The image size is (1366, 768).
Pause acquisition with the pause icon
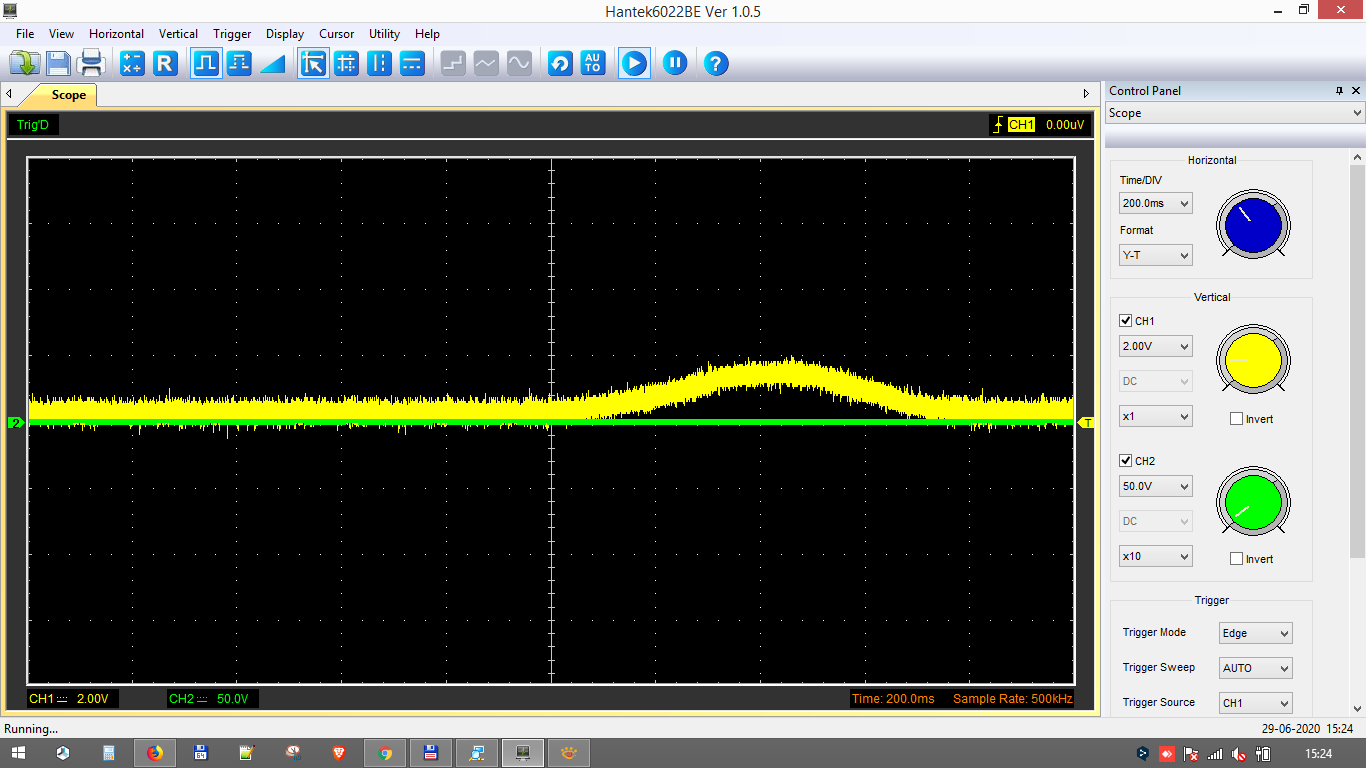[x=675, y=64]
